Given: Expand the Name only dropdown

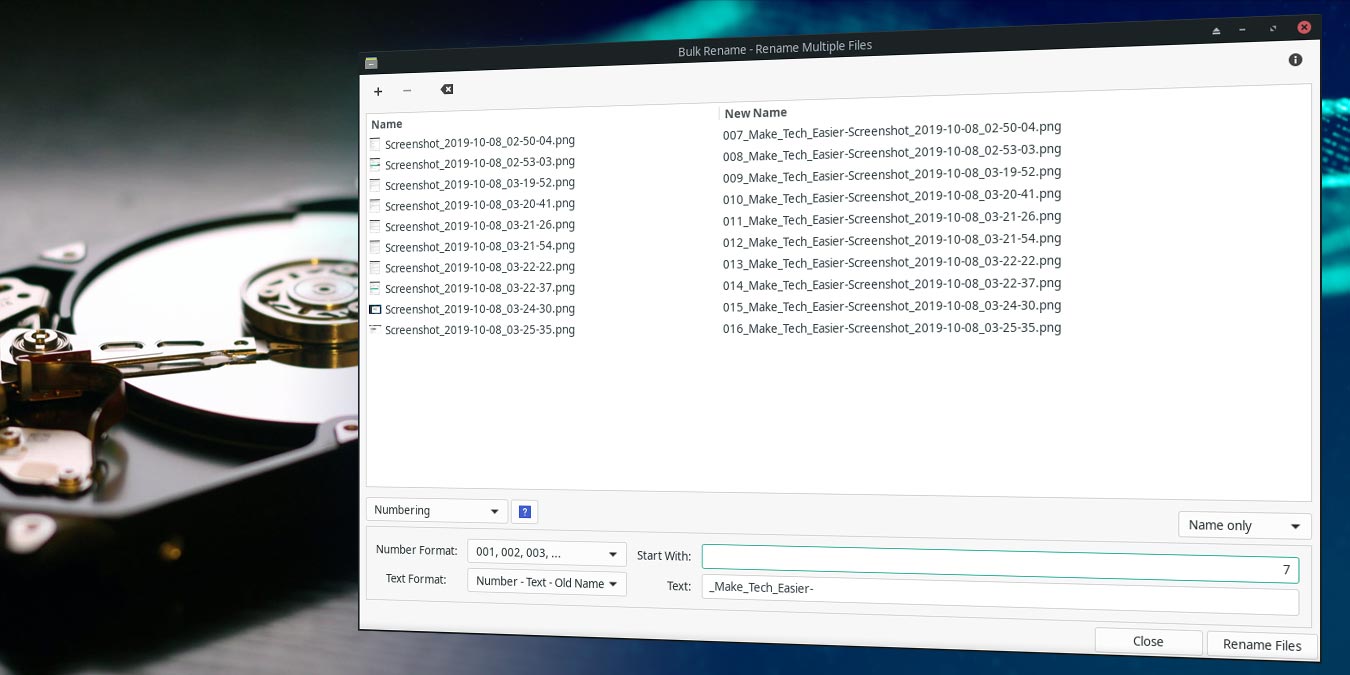Looking at the screenshot, I should tap(1244, 526).
